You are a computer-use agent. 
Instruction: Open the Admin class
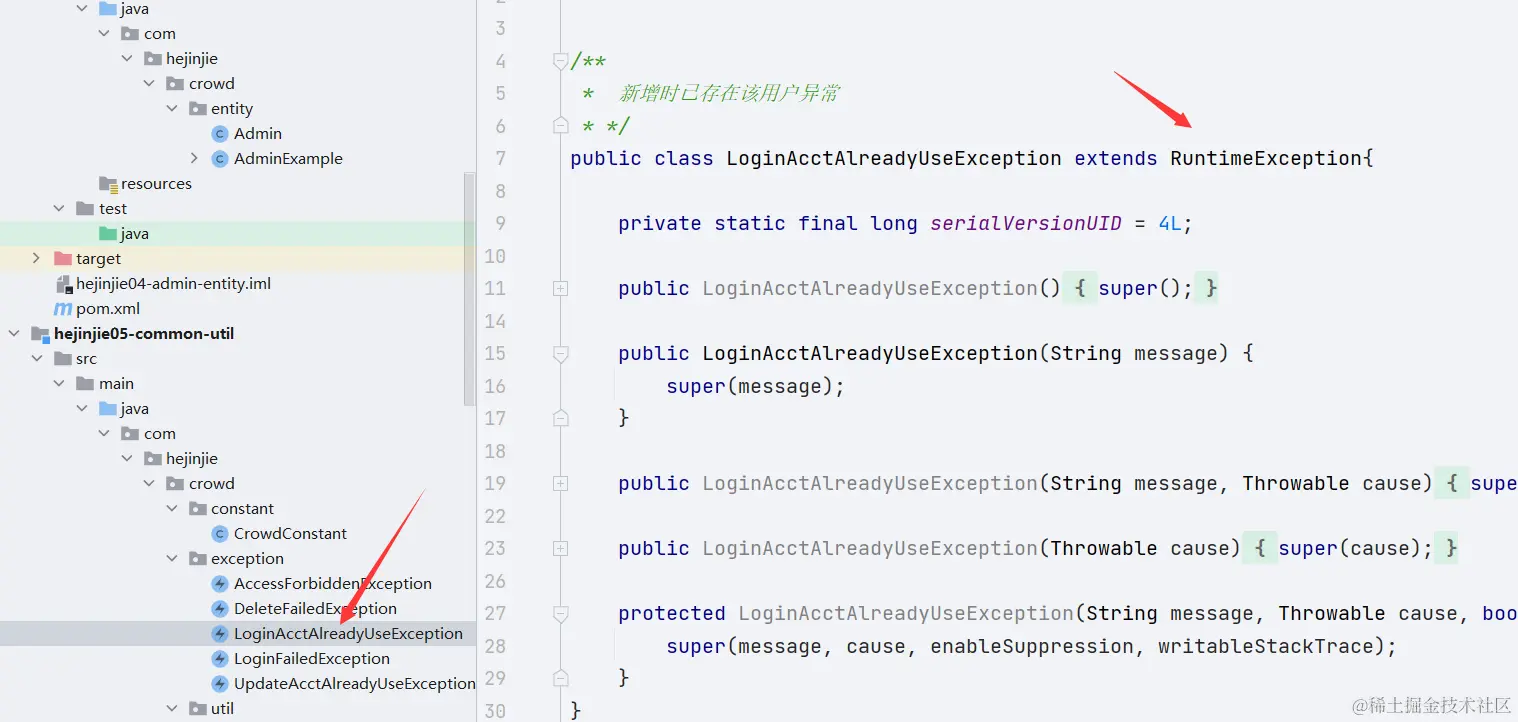pyautogui.click(x=258, y=134)
